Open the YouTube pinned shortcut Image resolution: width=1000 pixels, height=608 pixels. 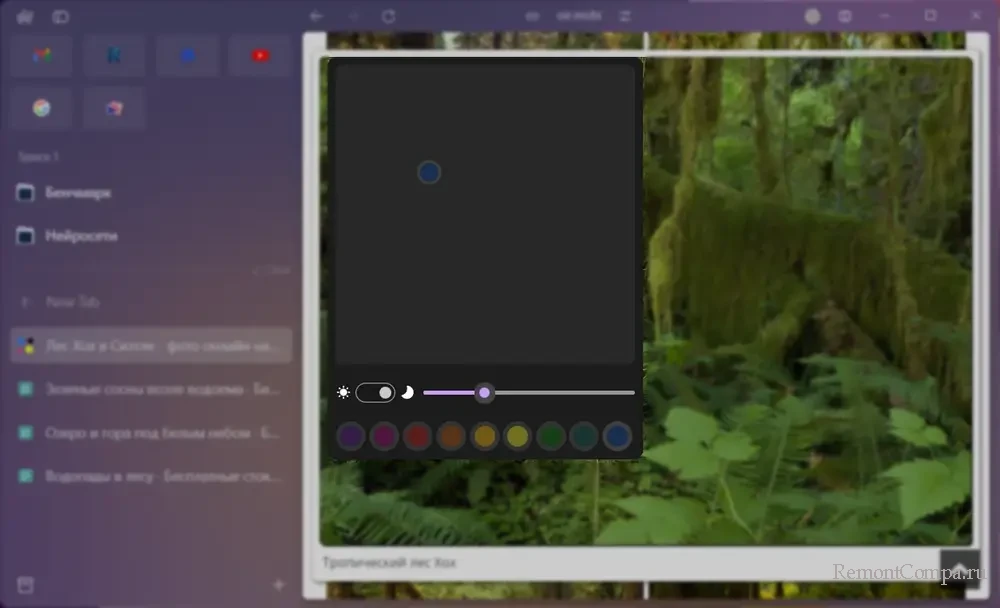260,56
